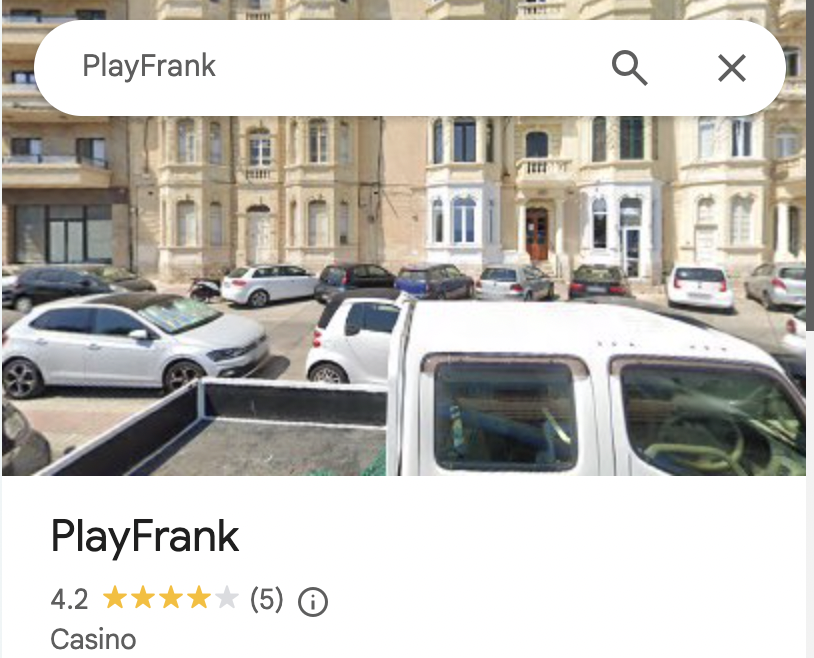The image size is (814, 658).
Task: Open the street view photo of the building
Action: point(404,238)
